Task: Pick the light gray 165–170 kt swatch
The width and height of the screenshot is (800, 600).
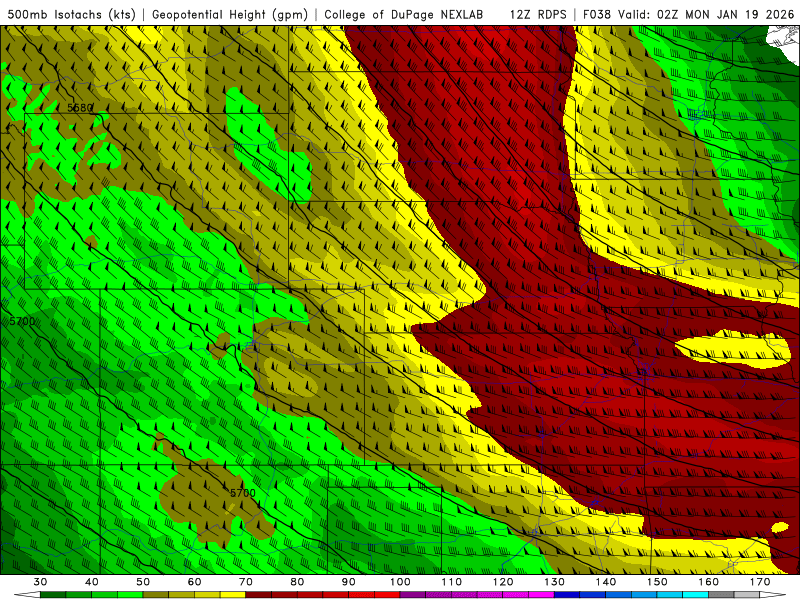Action: (x=747, y=595)
